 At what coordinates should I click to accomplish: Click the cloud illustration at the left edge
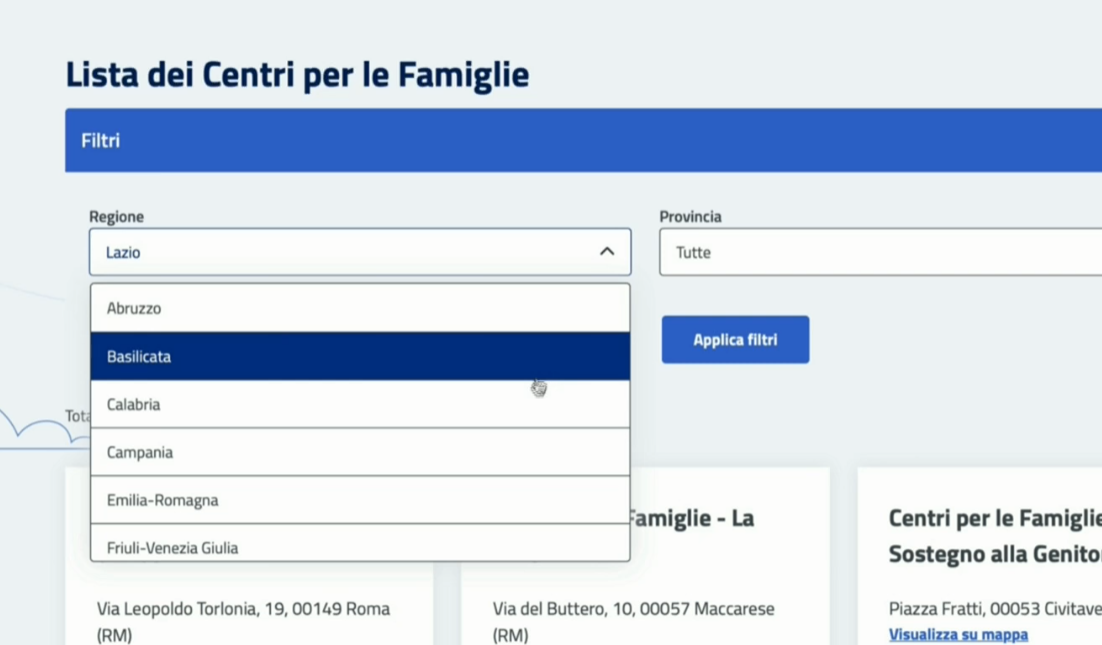pyautogui.click(x=42, y=429)
